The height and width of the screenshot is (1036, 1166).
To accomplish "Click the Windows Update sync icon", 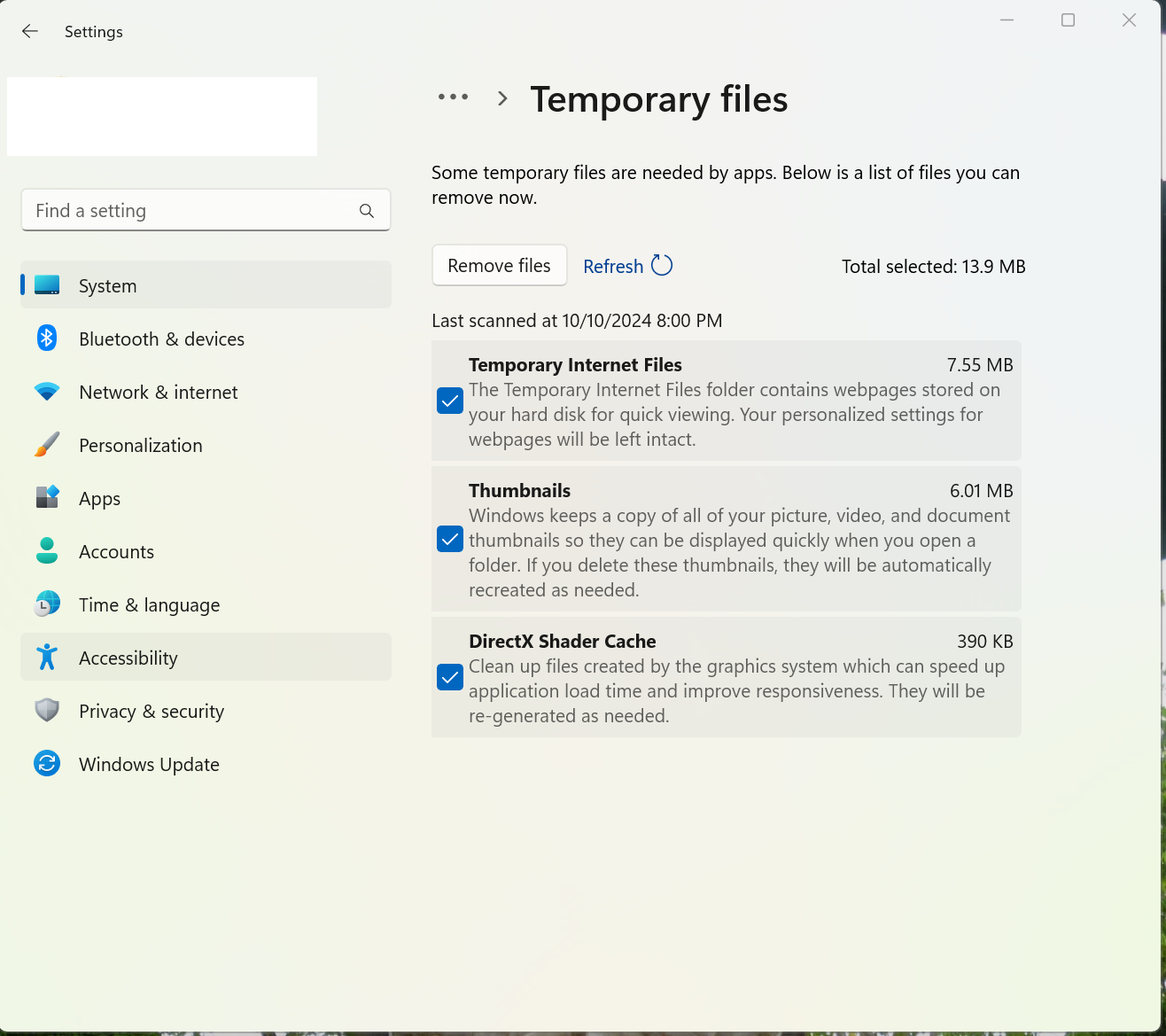I will click(x=47, y=763).
